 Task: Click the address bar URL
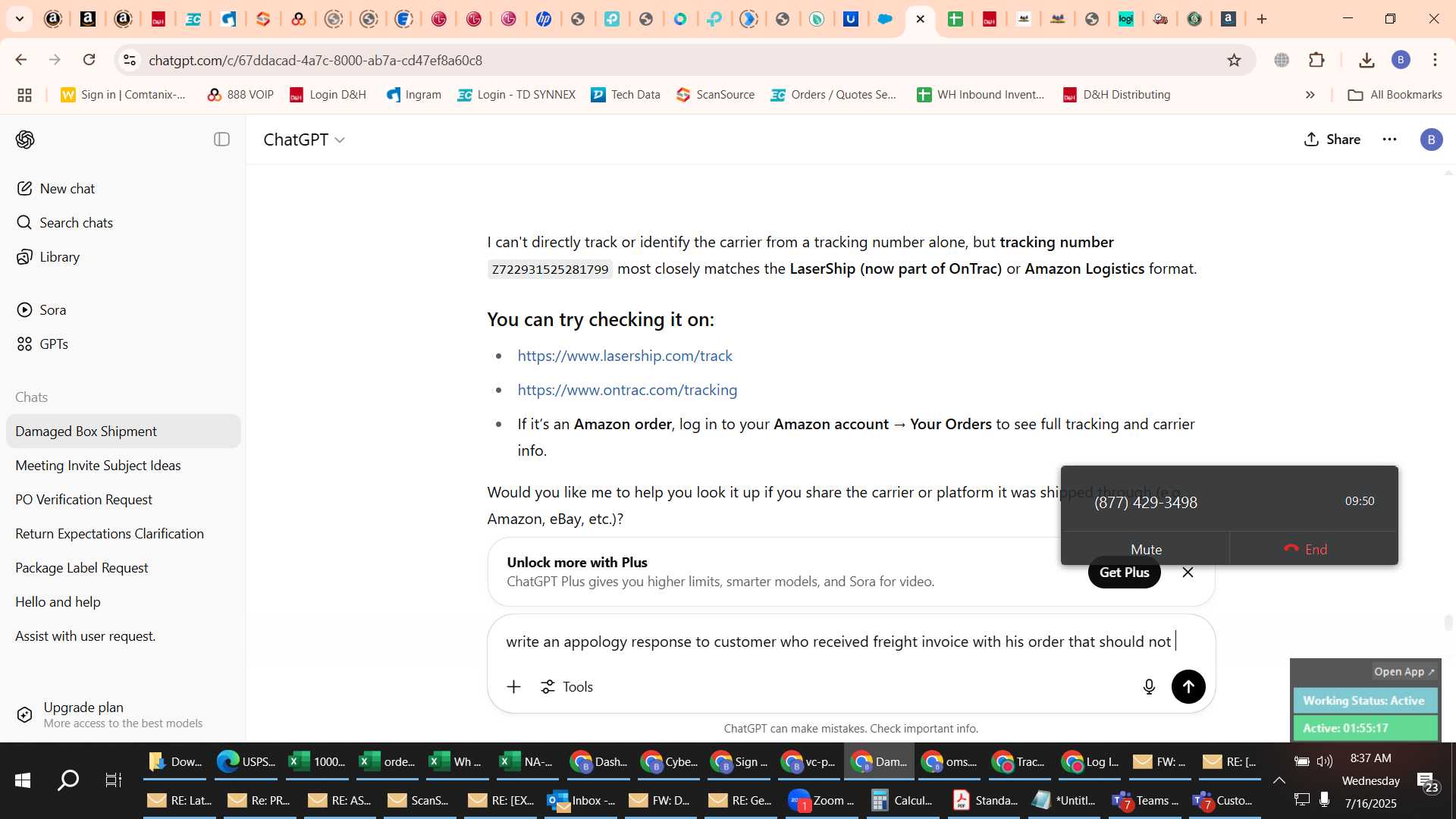point(315,60)
